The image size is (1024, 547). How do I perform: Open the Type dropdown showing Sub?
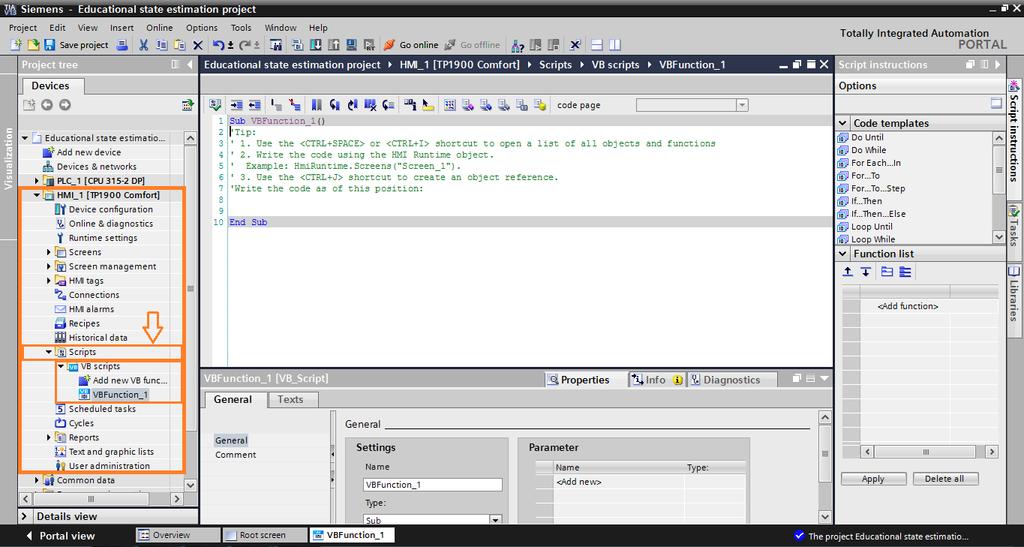[x=495, y=520]
